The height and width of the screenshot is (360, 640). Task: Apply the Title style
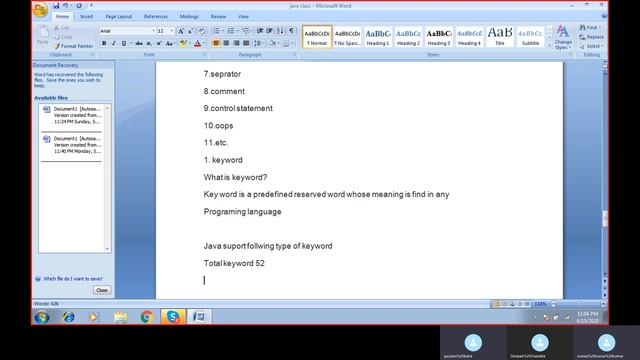(500, 37)
